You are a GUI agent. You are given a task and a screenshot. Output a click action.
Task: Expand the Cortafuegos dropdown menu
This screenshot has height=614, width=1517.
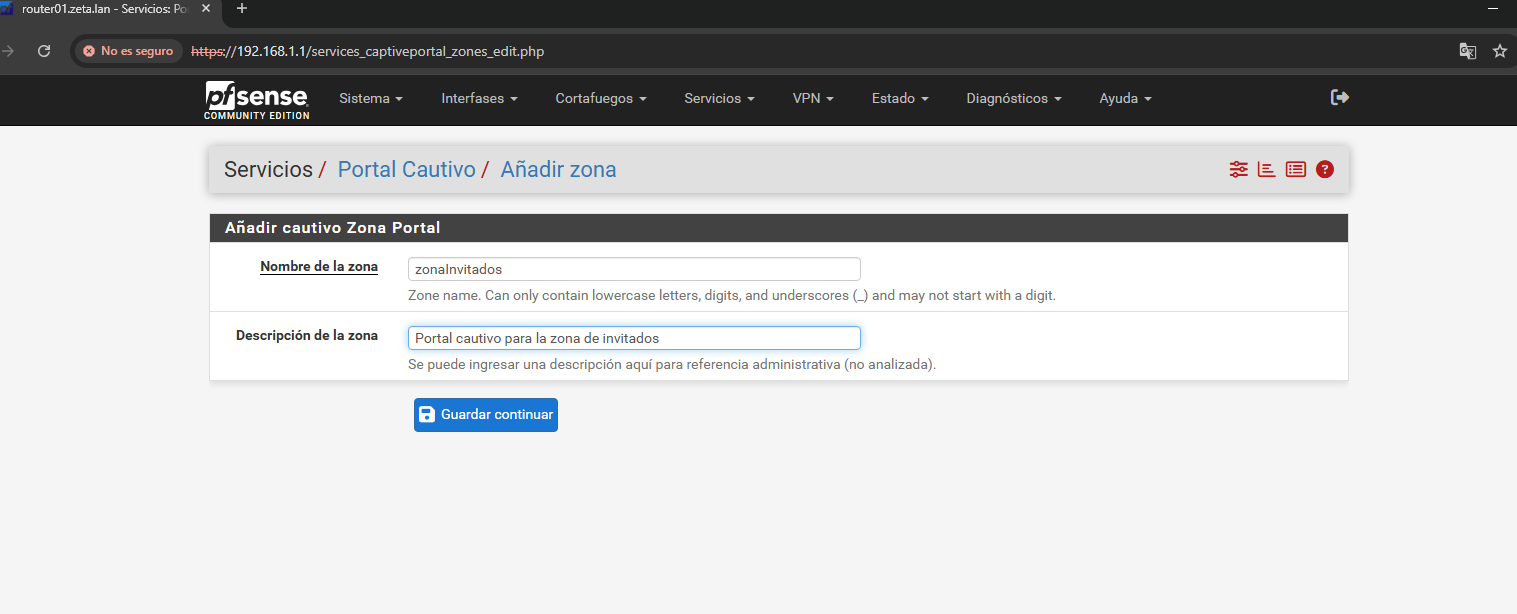(600, 99)
